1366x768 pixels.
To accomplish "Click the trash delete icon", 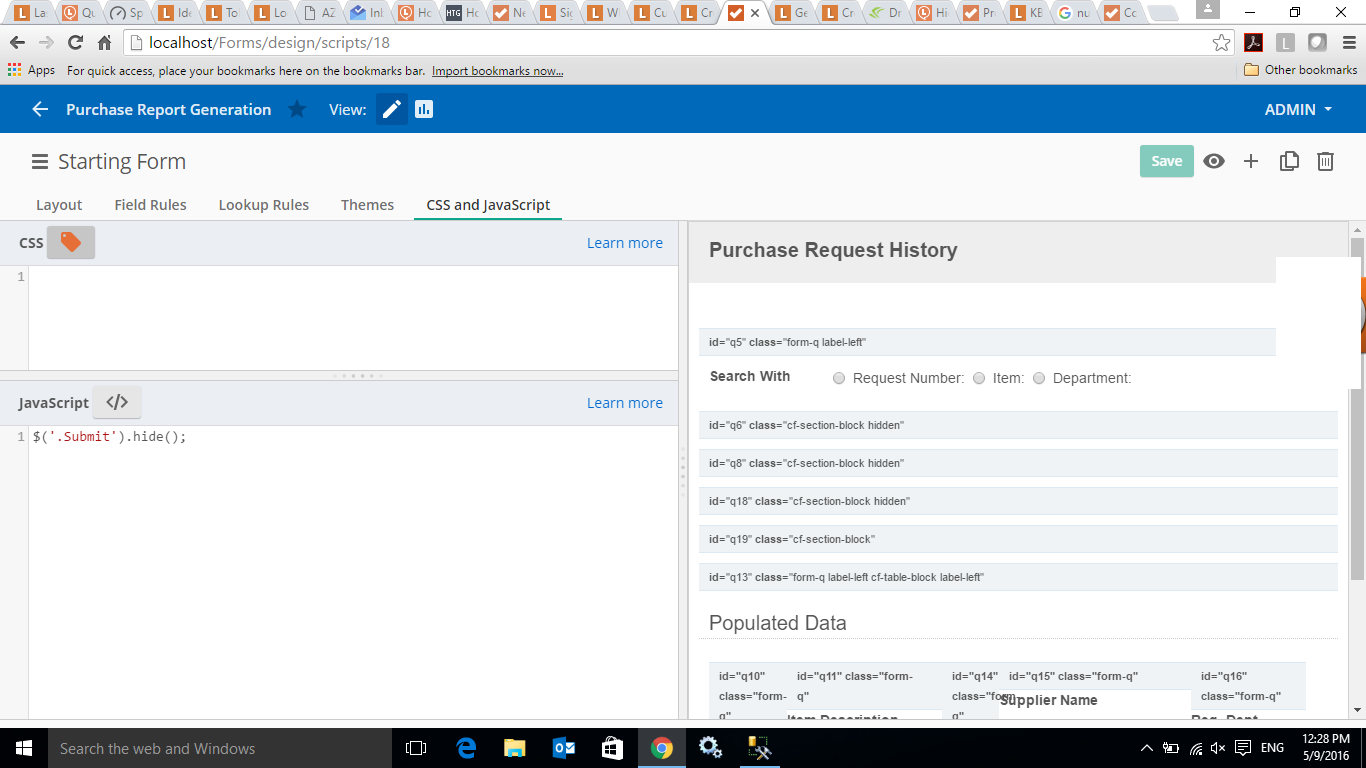I will coord(1326,161).
